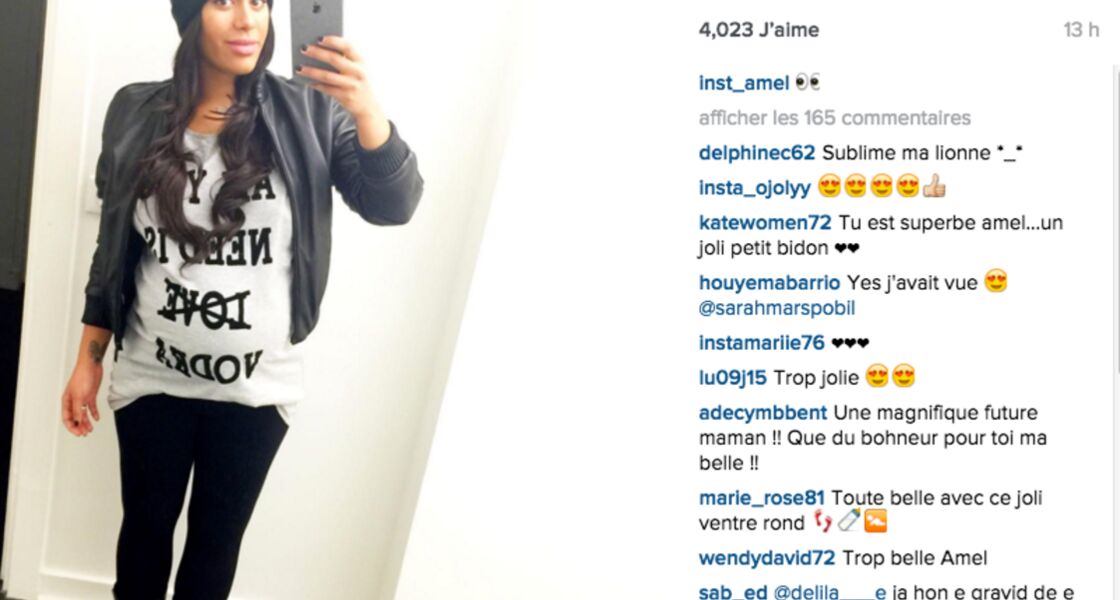Click the 4,023 J'aime likes count
1120x600 pixels.
point(759,30)
